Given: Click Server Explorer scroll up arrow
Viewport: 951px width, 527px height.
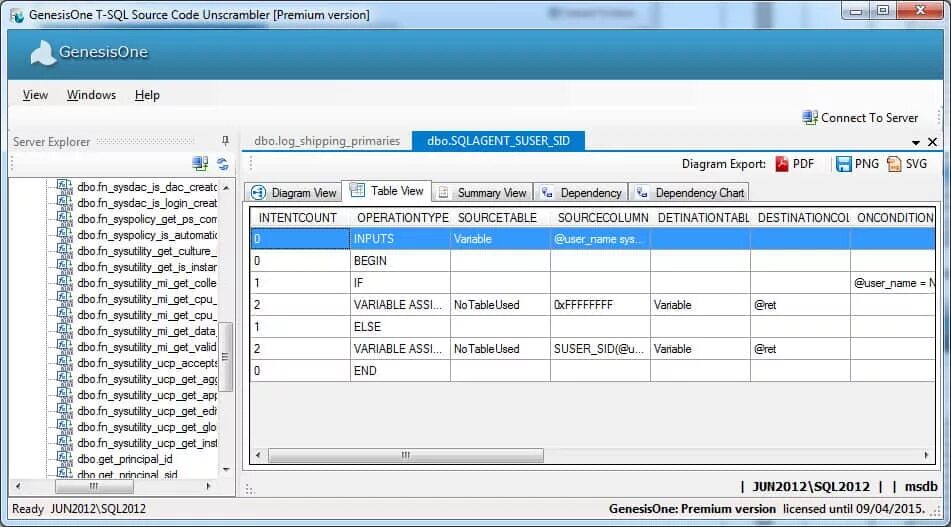Looking at the screenshot, I should pyautogui.click(x=226, y=187).
